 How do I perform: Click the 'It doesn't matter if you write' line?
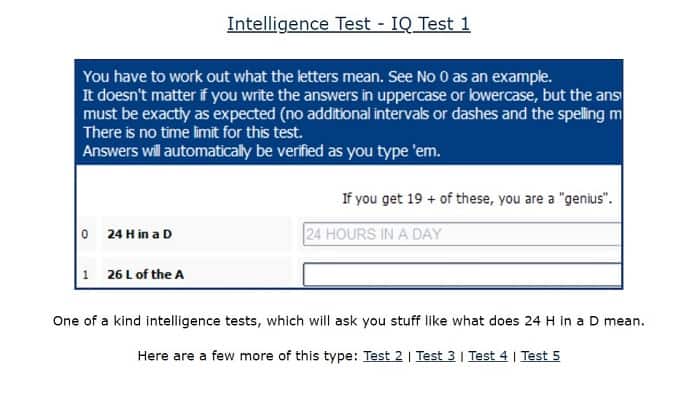click(352, 95)
